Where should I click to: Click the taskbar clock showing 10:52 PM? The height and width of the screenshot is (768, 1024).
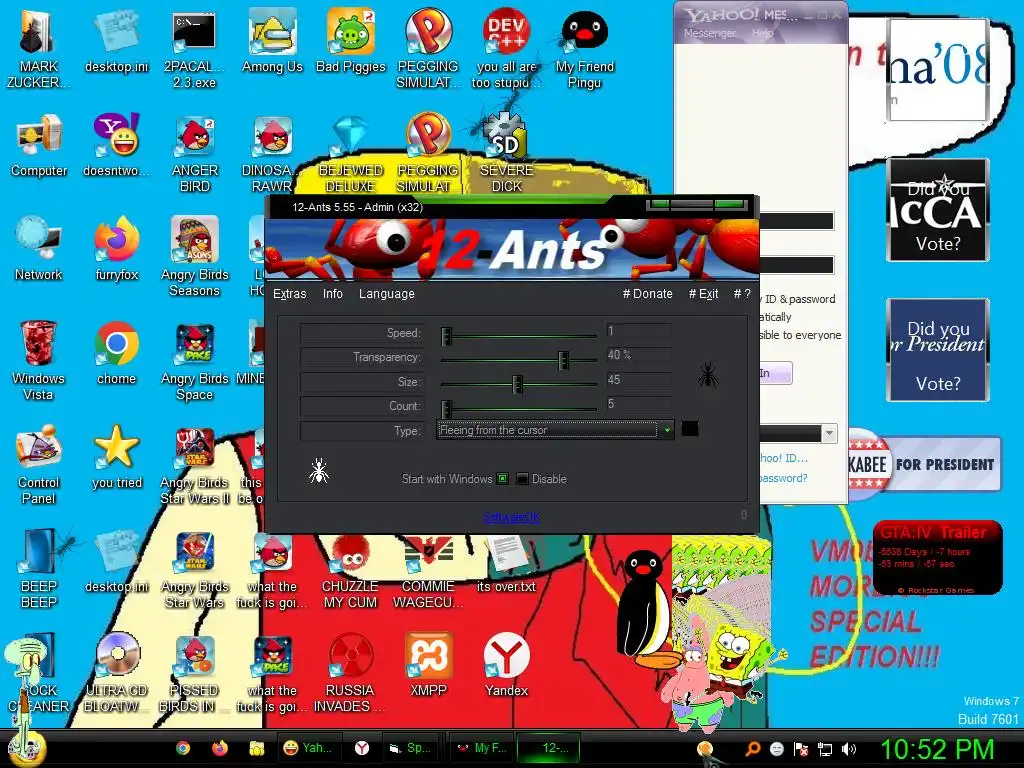pyautogui.click(x=937, y=749)
